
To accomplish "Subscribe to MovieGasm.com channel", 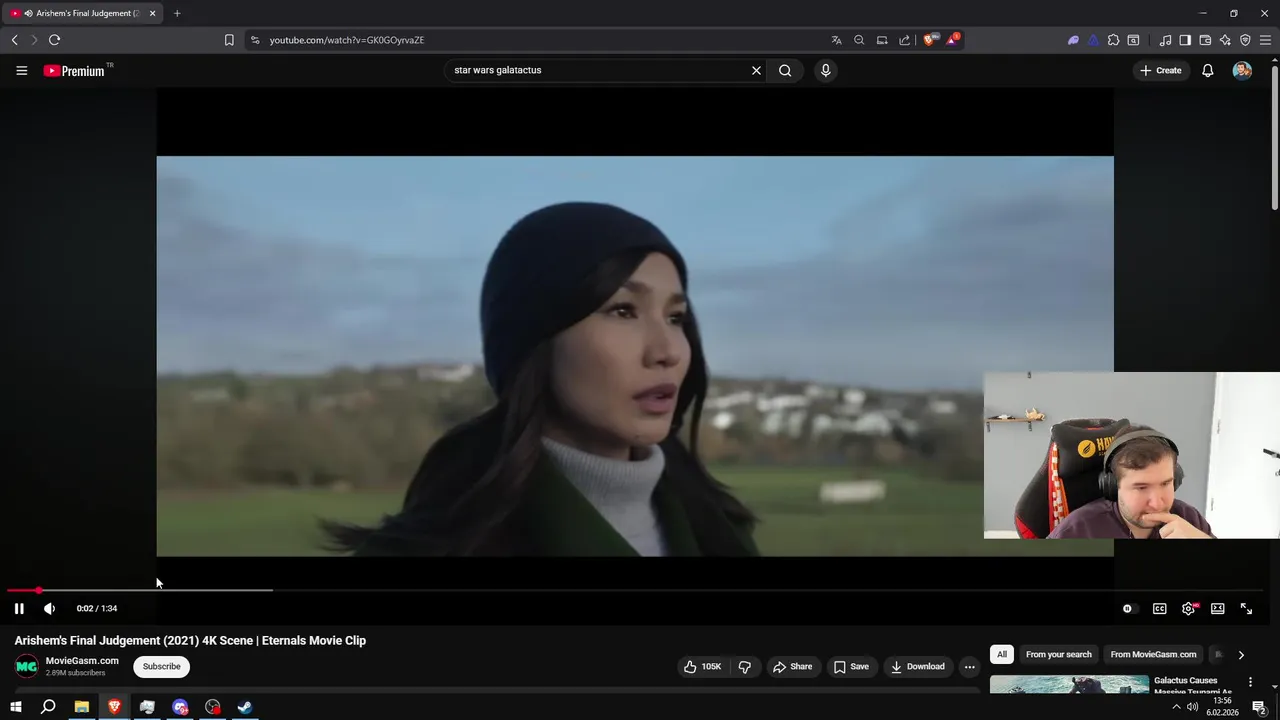I will coord(161,666).
